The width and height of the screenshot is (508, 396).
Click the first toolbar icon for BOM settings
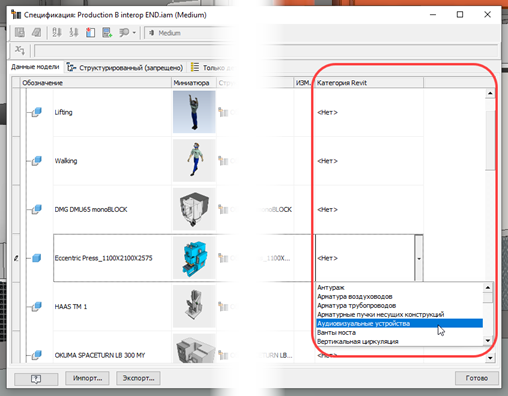click(x=20, y=33)
